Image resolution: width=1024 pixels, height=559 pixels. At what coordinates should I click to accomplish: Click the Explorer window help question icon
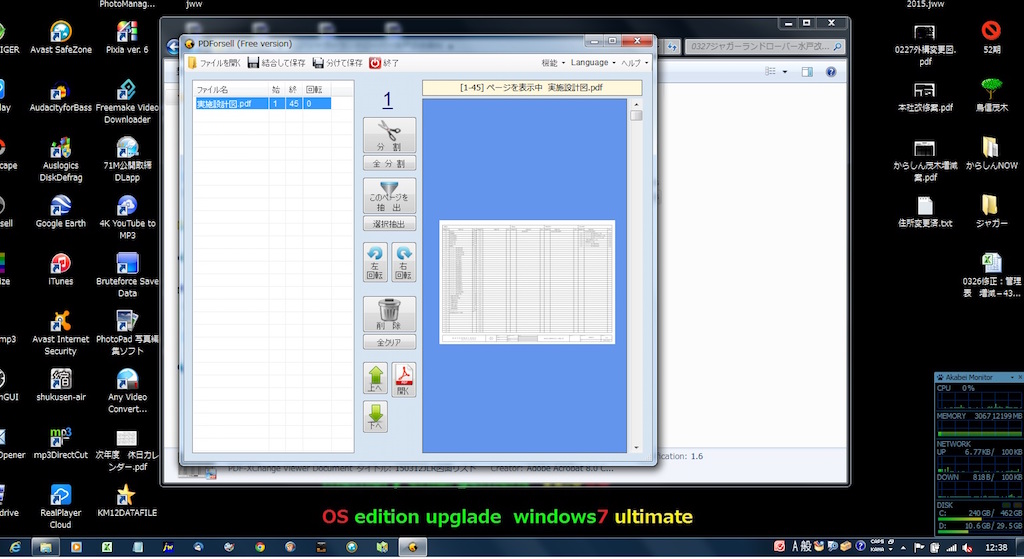point(831,72)
